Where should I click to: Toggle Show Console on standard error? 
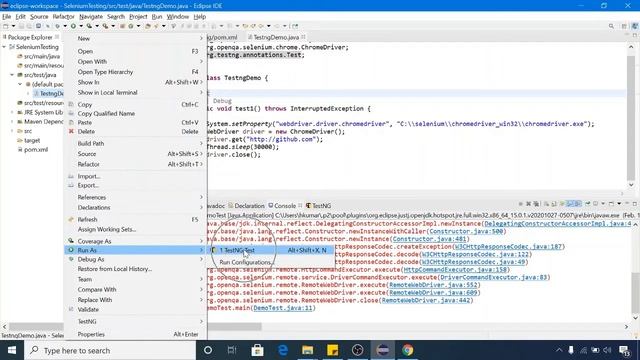[578, 203]
